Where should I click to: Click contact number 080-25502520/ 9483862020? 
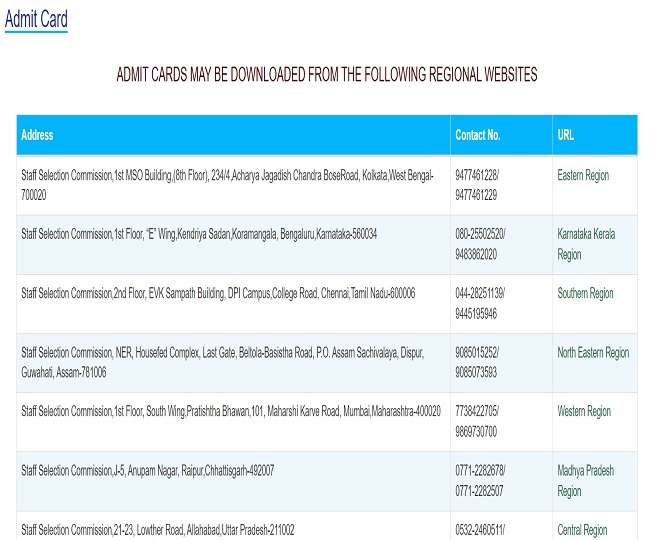480,244
